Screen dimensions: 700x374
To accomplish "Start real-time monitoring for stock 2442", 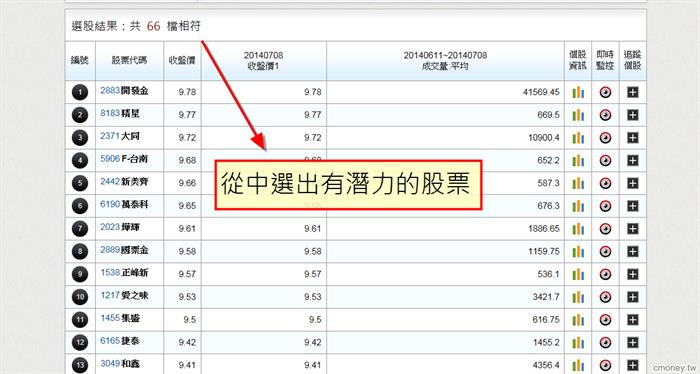I will (605, 183).
